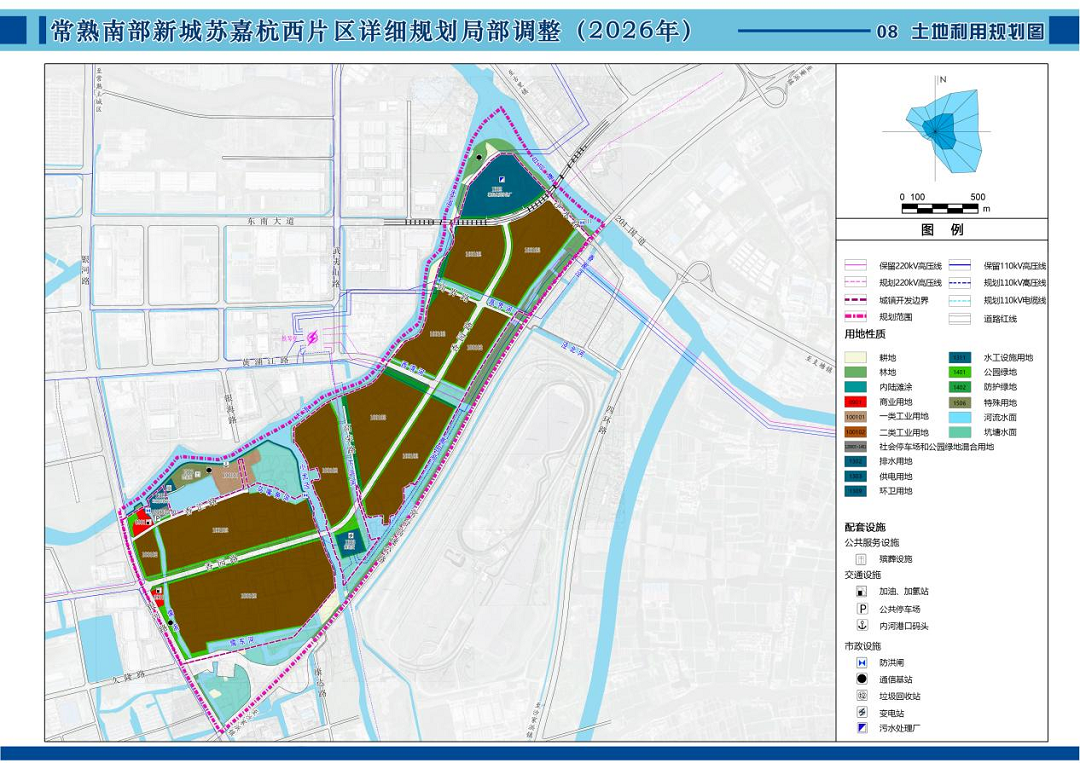Image resolution: width=1080 pixels, height=763 pixels.
Task: Select the 防洪闸 legend icon
Action: 859,662
